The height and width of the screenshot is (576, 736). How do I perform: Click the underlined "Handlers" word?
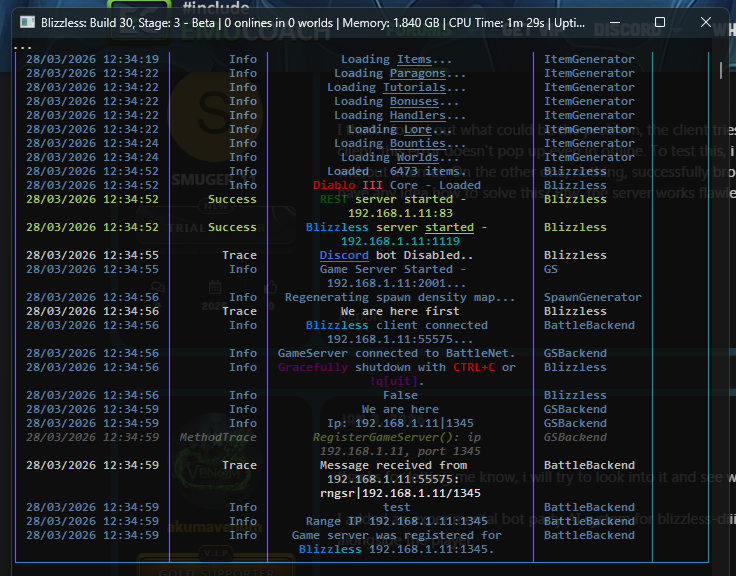[x=418, y=115]
